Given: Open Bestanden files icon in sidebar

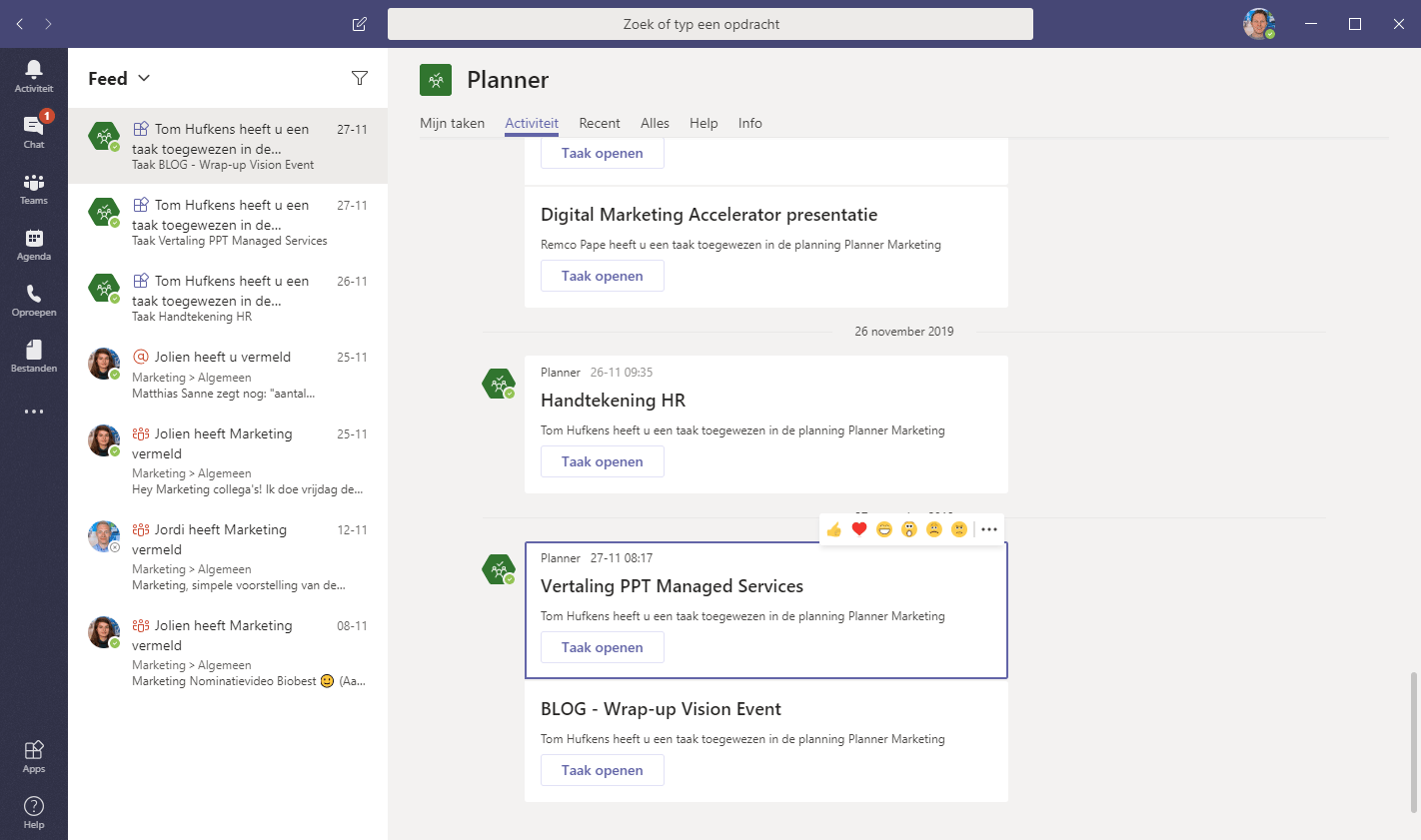Looking at the screenshot, I should (x=34, y=356).
